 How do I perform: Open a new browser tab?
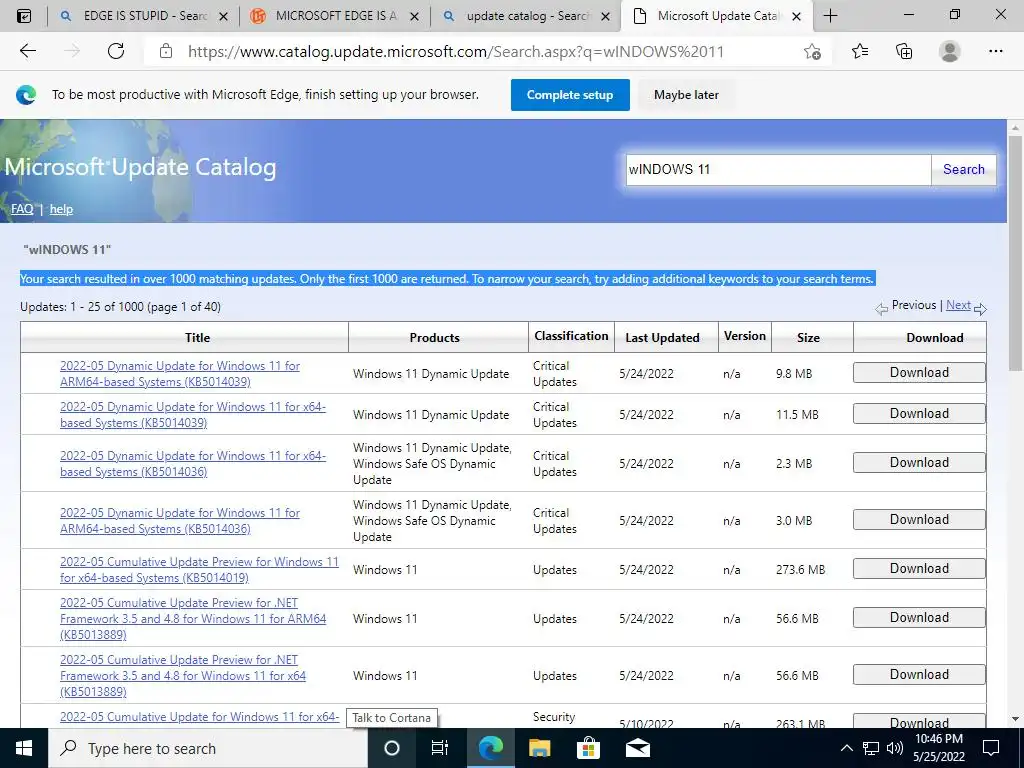(x=830, y=16)
